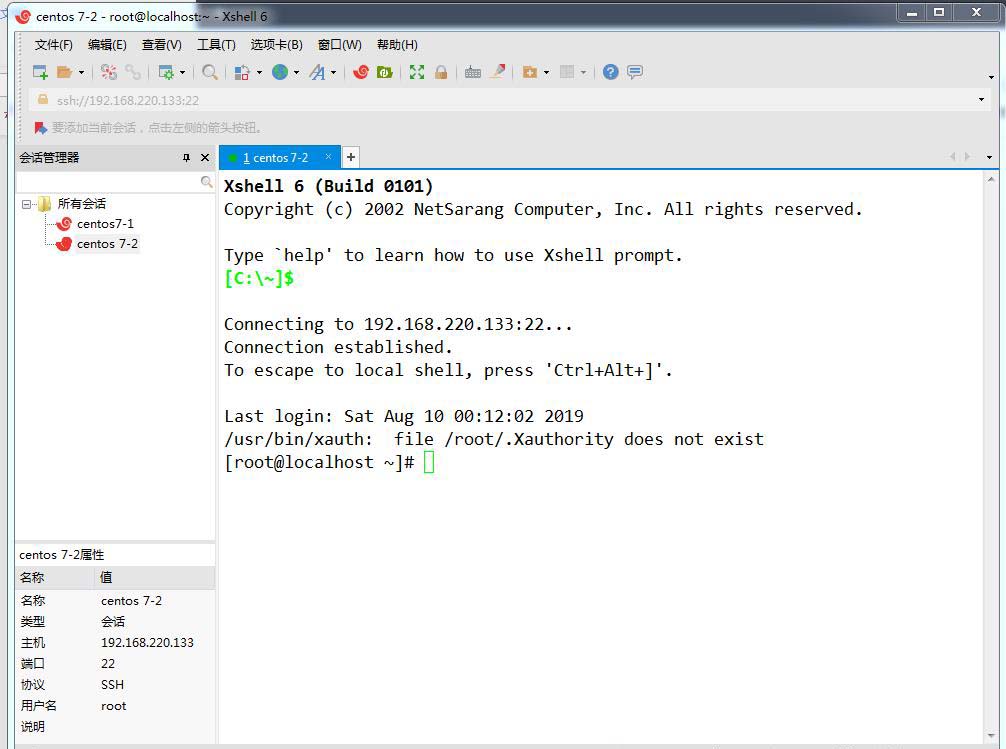The image size is (1006, 749).
Task: Close the centos 7-2 tab
Action: 328,157
